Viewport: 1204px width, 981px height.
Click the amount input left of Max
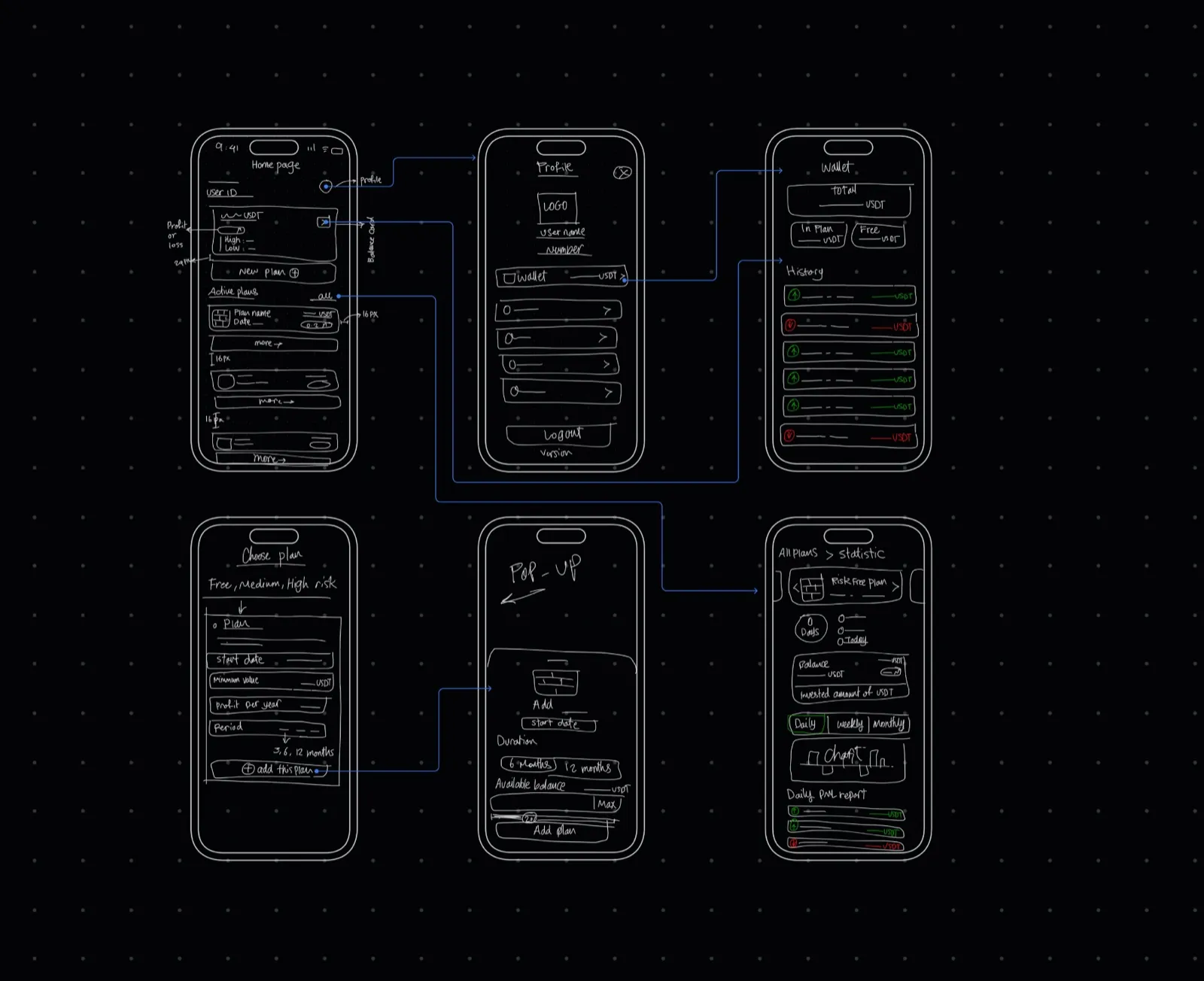pyautogui.click(x=542, y=803)
